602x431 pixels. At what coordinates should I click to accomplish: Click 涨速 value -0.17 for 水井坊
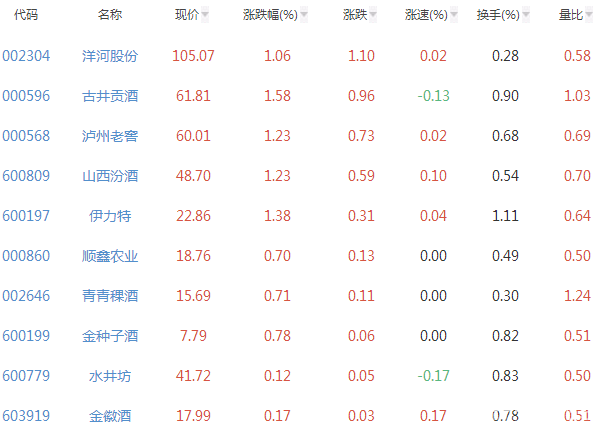click(x=433, y=376)
